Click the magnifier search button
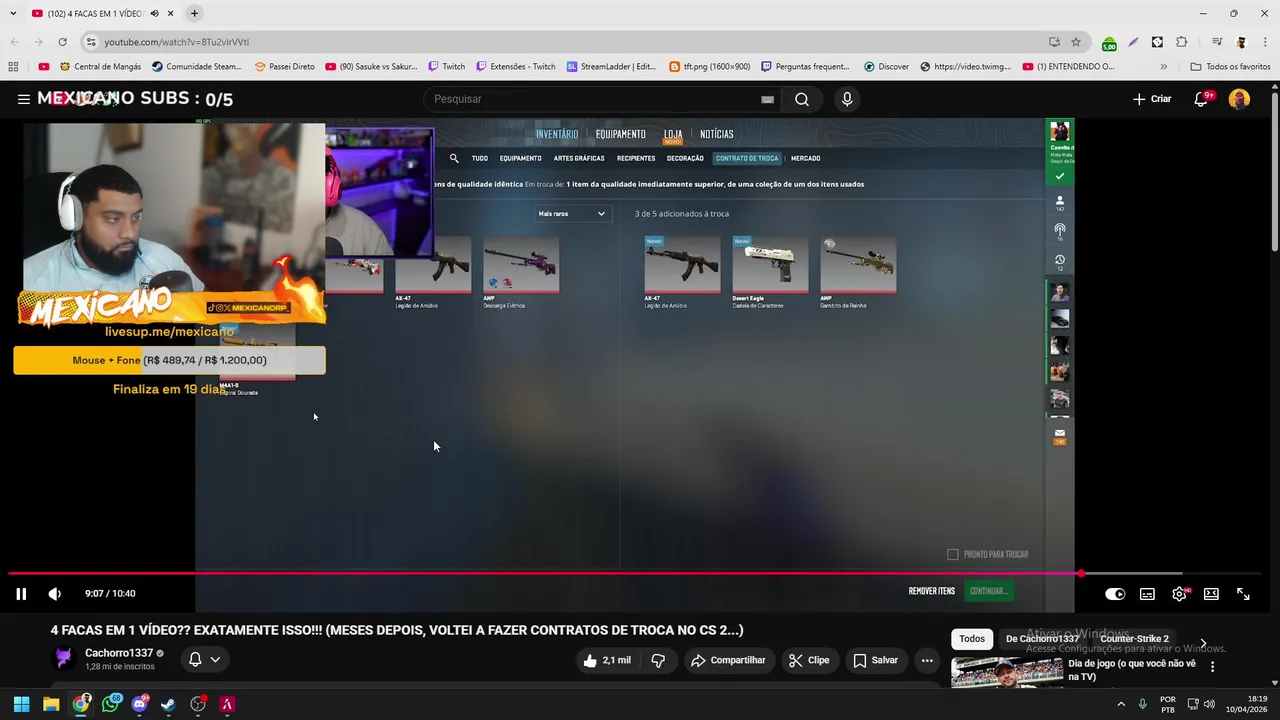 tap(802, 99)
